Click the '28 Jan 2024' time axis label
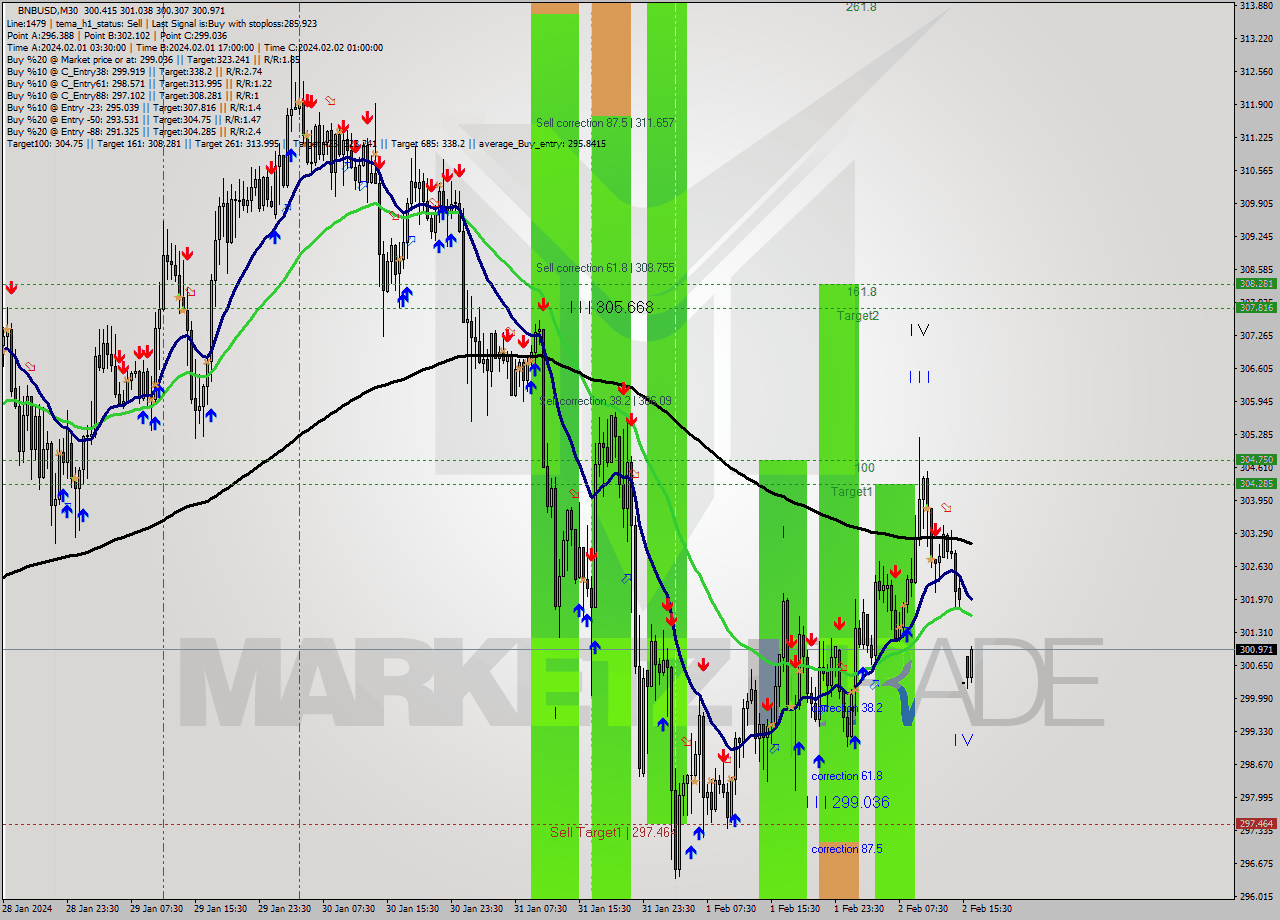 tap(25, 909)
